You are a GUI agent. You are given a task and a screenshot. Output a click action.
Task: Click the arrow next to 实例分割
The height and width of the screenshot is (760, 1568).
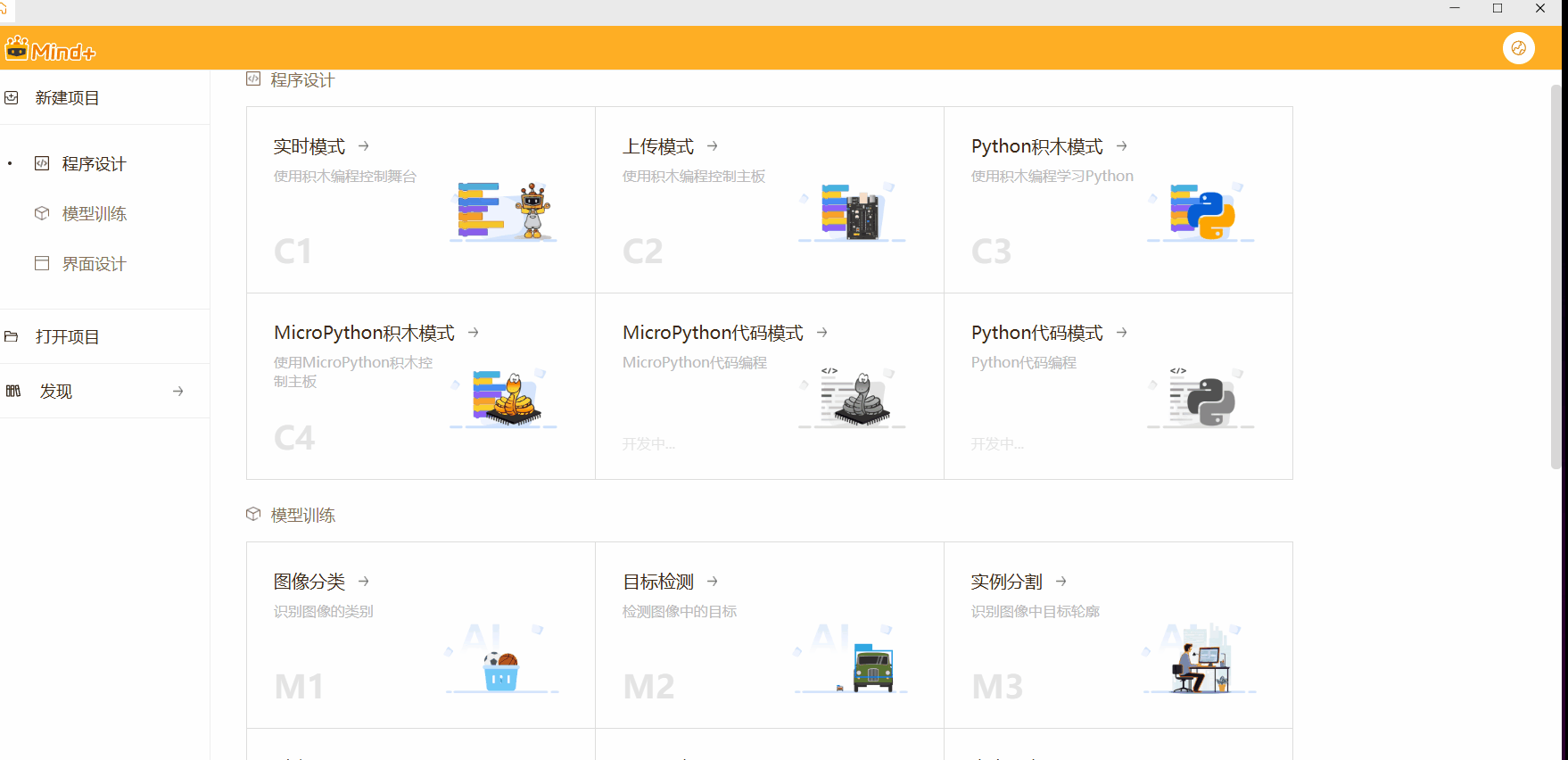[1060, 581]
